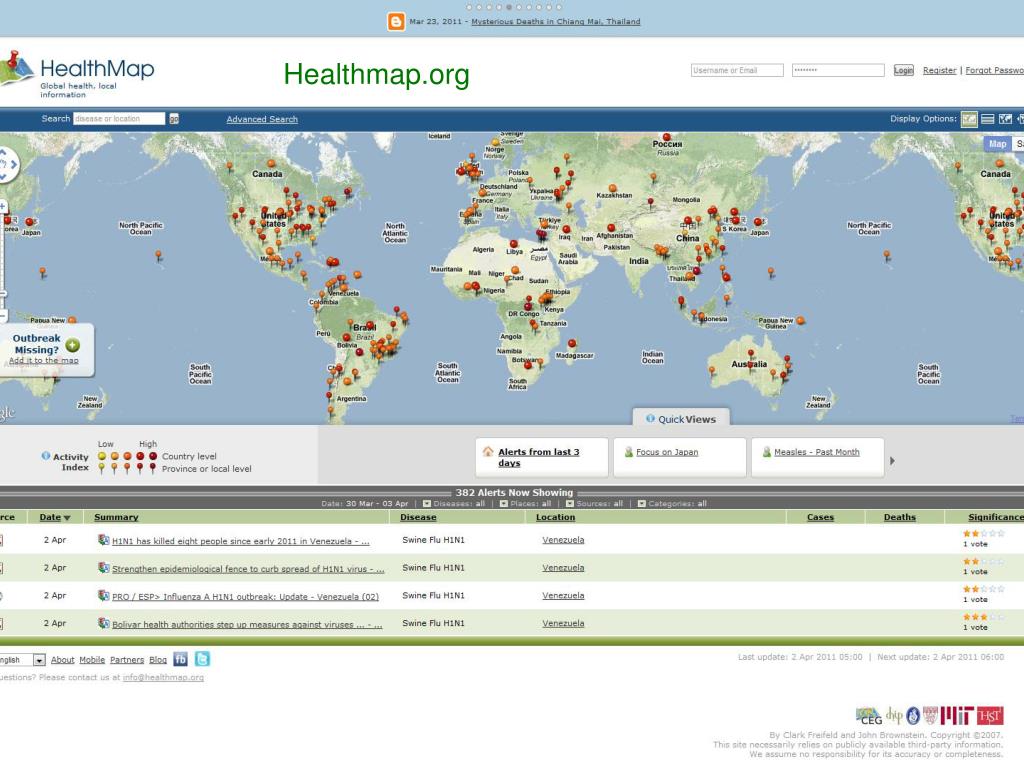Image resolution: width=1024 pixels, height=768 pixels.
Task: Open Mysterious Deaths in Chiang Mai headline
Action: click(556, 22)
